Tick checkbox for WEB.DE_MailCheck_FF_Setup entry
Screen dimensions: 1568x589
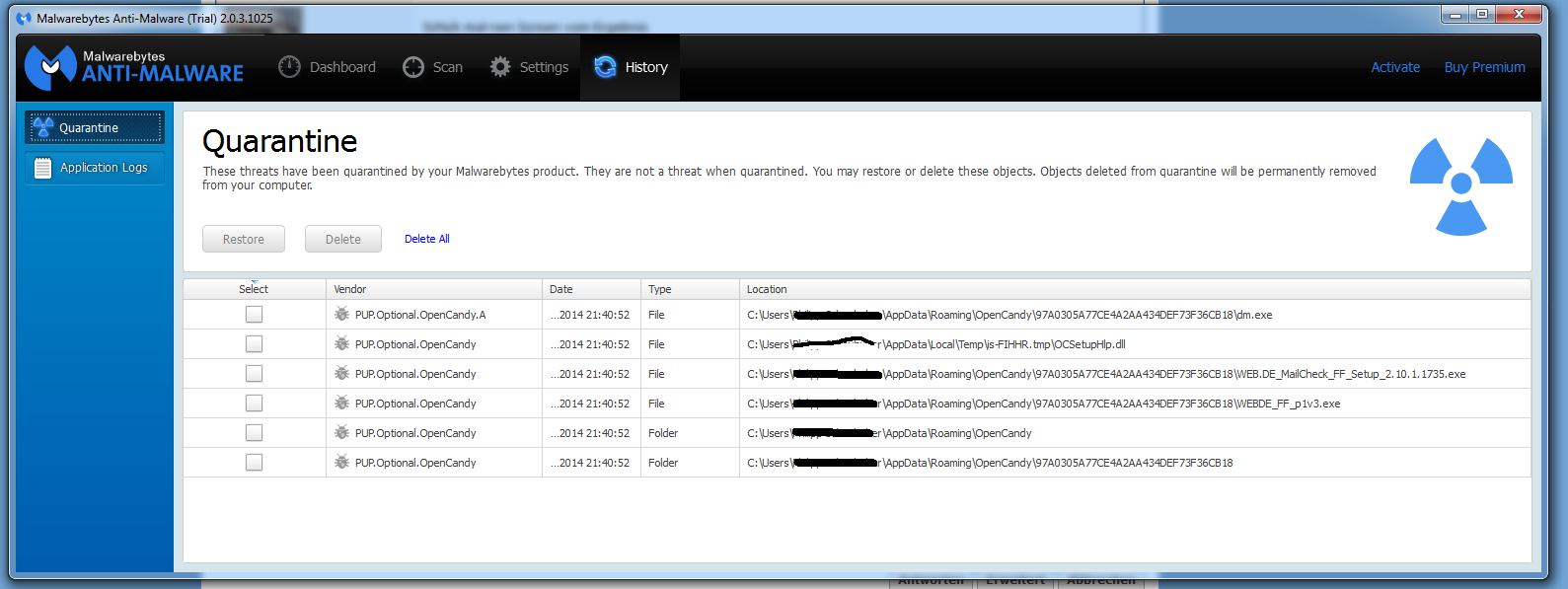pos(254,373)
